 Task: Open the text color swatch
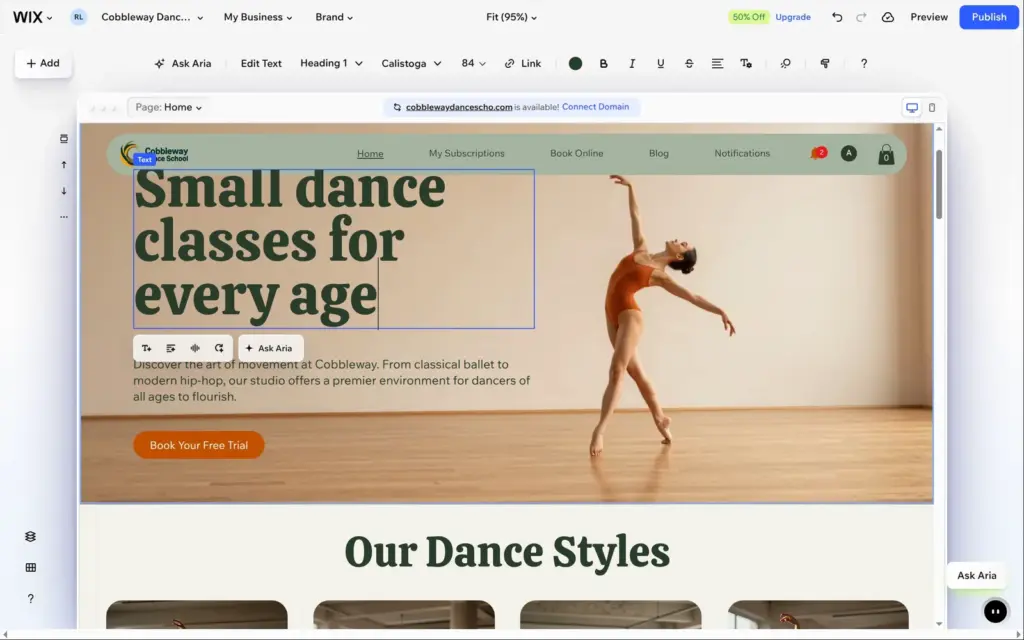point(575,63)
